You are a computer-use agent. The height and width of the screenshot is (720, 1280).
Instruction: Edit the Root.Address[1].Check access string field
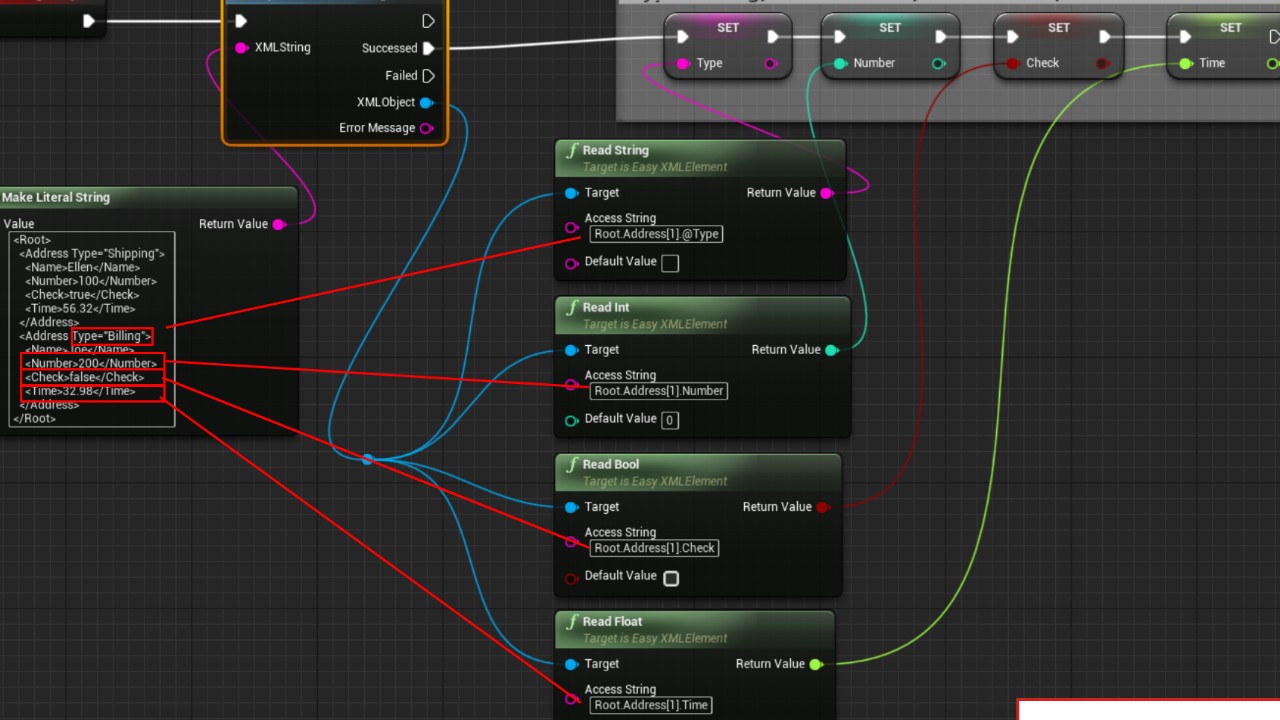click(x=655, y=548)
